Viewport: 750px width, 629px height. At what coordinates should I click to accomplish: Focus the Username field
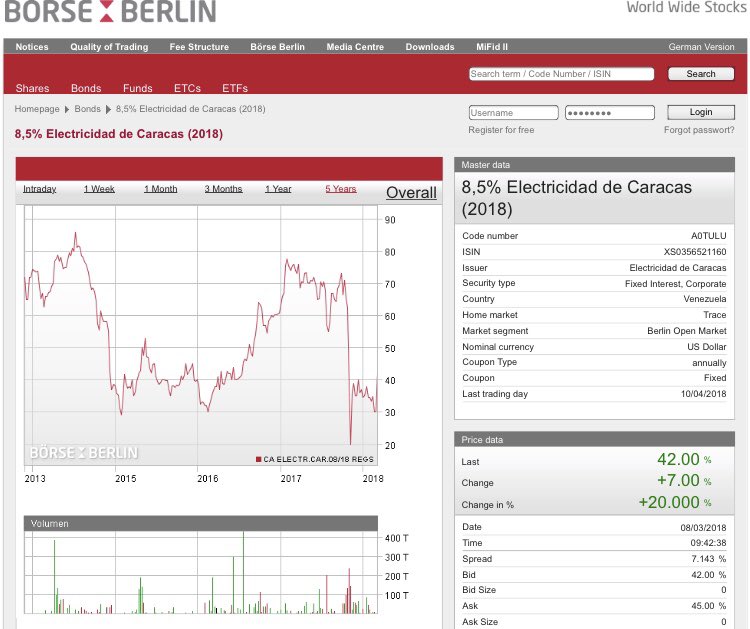tap(513, 112)
